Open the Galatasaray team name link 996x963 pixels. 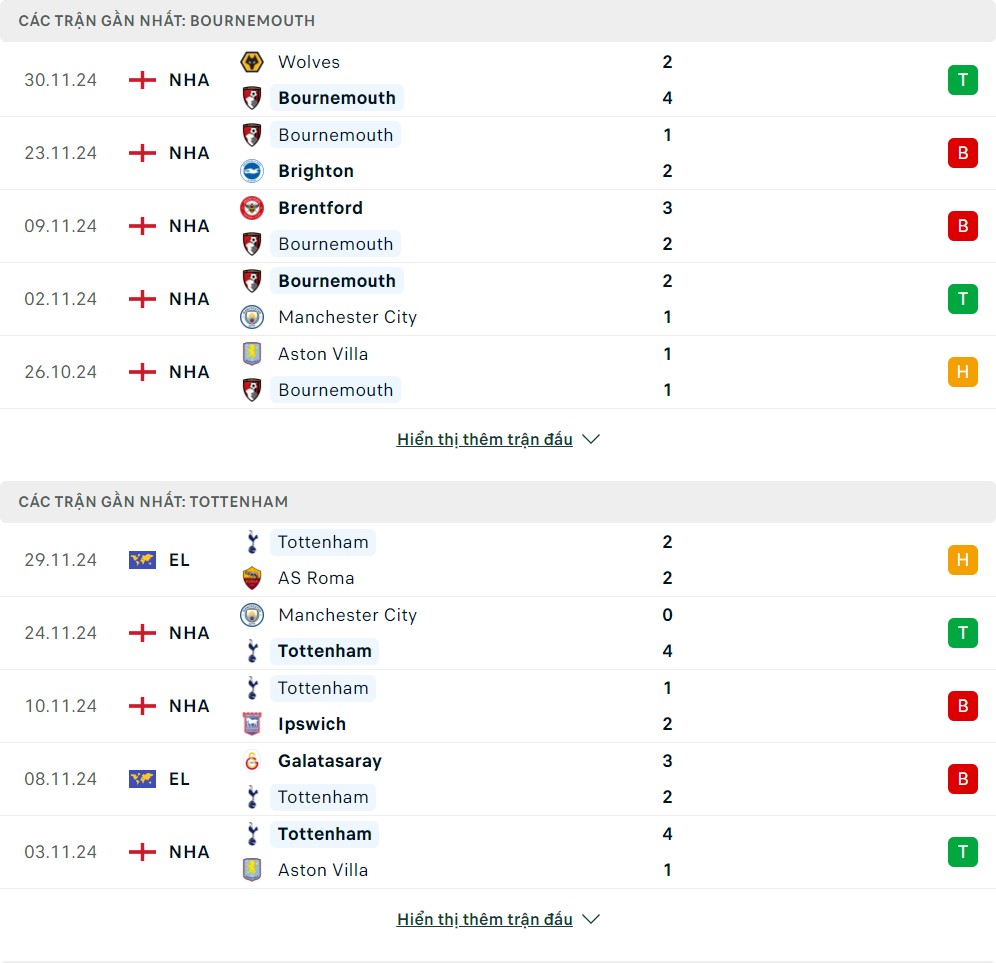(x=330, y=761)
